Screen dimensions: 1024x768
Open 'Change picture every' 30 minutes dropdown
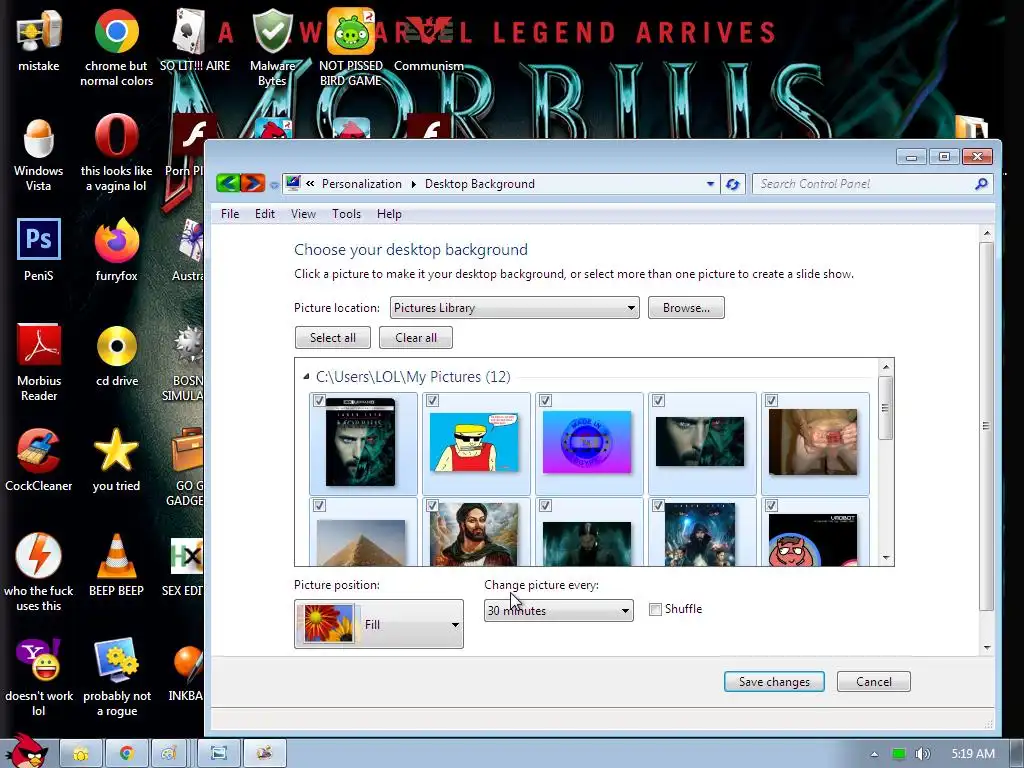(558, 611)
